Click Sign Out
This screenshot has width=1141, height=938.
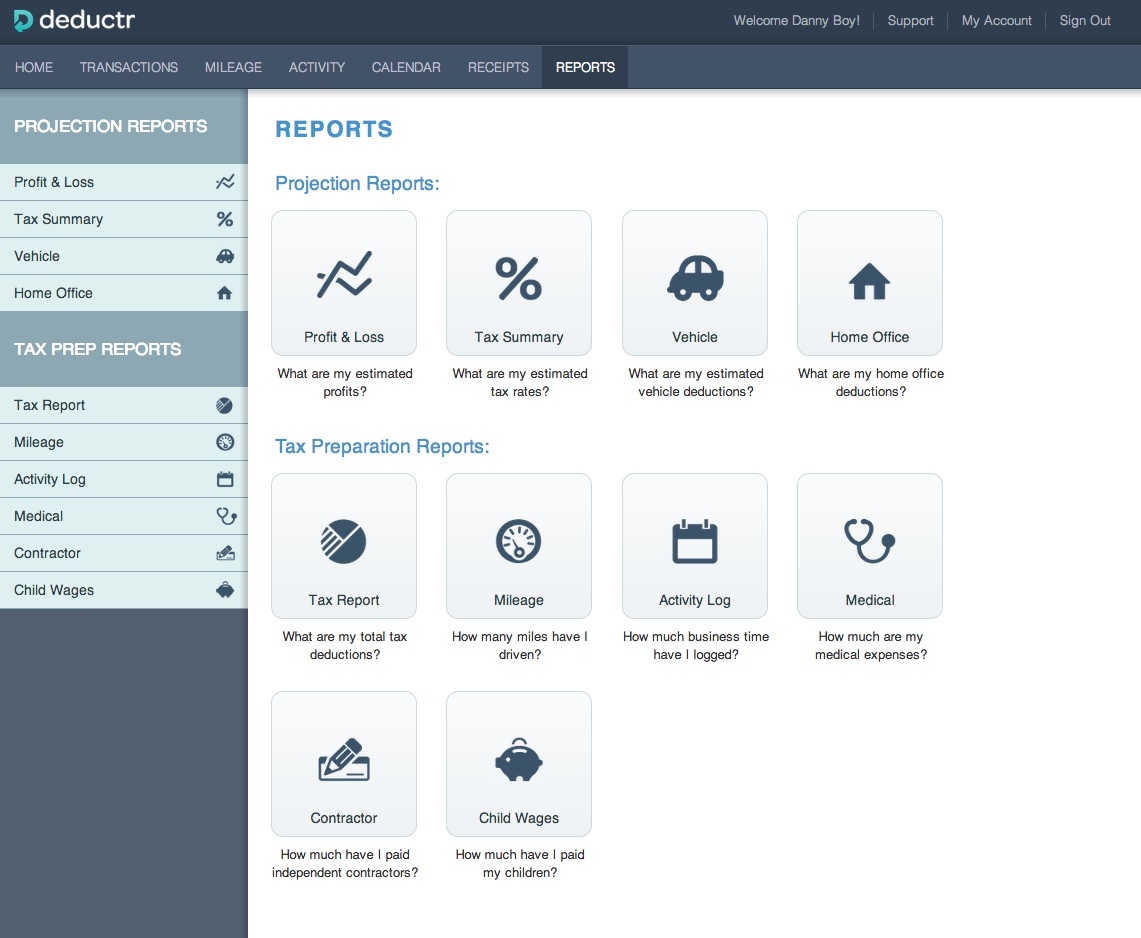(1085, 20)
